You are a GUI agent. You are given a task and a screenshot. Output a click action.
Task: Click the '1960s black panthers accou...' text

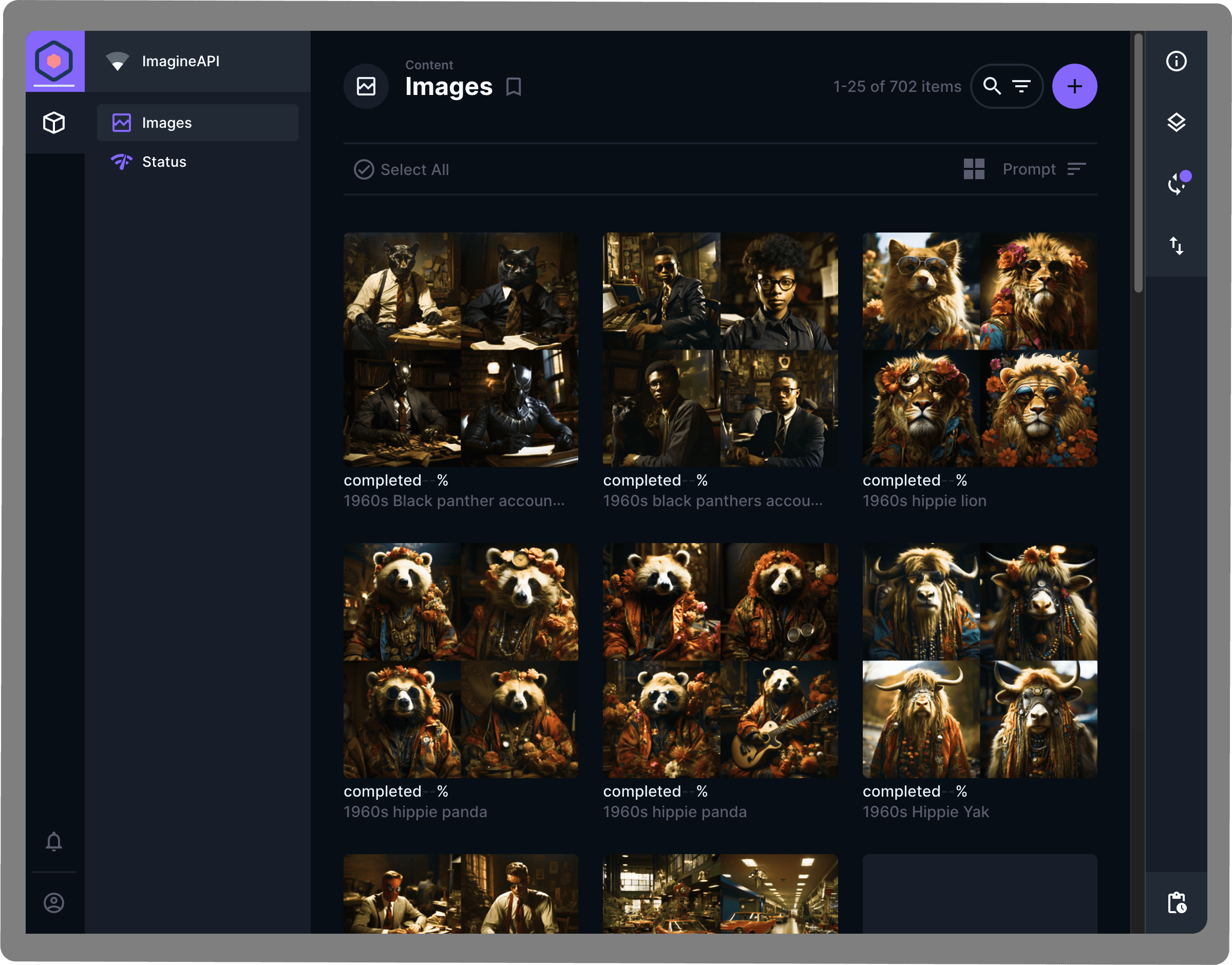713,500
